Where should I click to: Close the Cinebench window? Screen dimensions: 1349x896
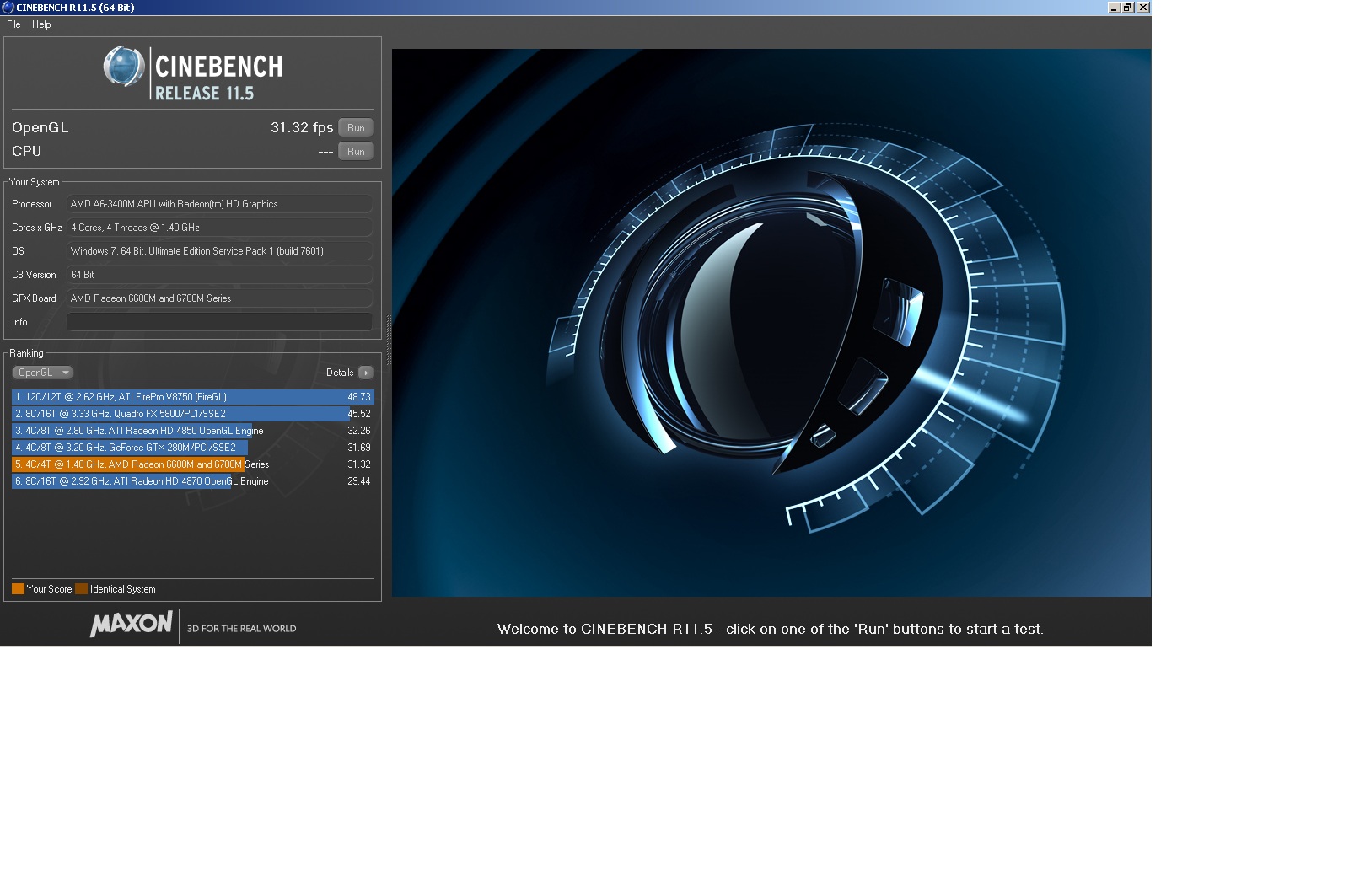(x=1142, y=7)
